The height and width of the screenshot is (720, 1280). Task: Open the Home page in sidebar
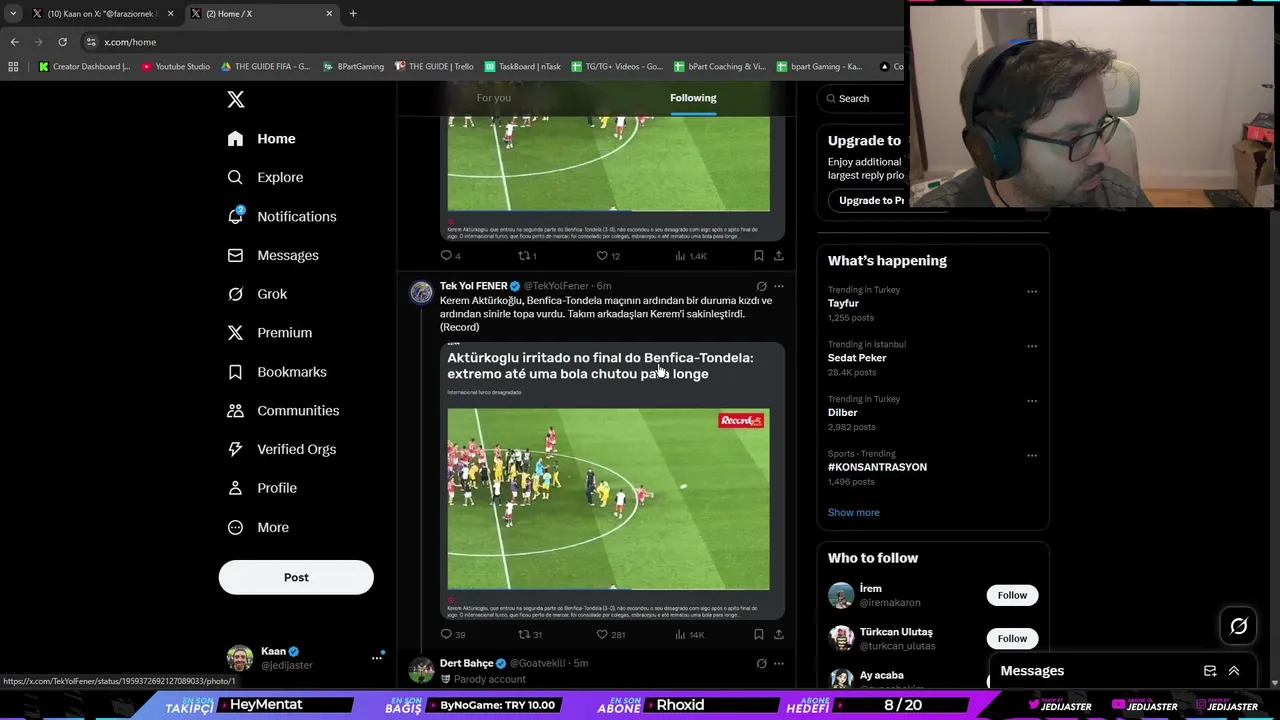[x=262, y=139]
